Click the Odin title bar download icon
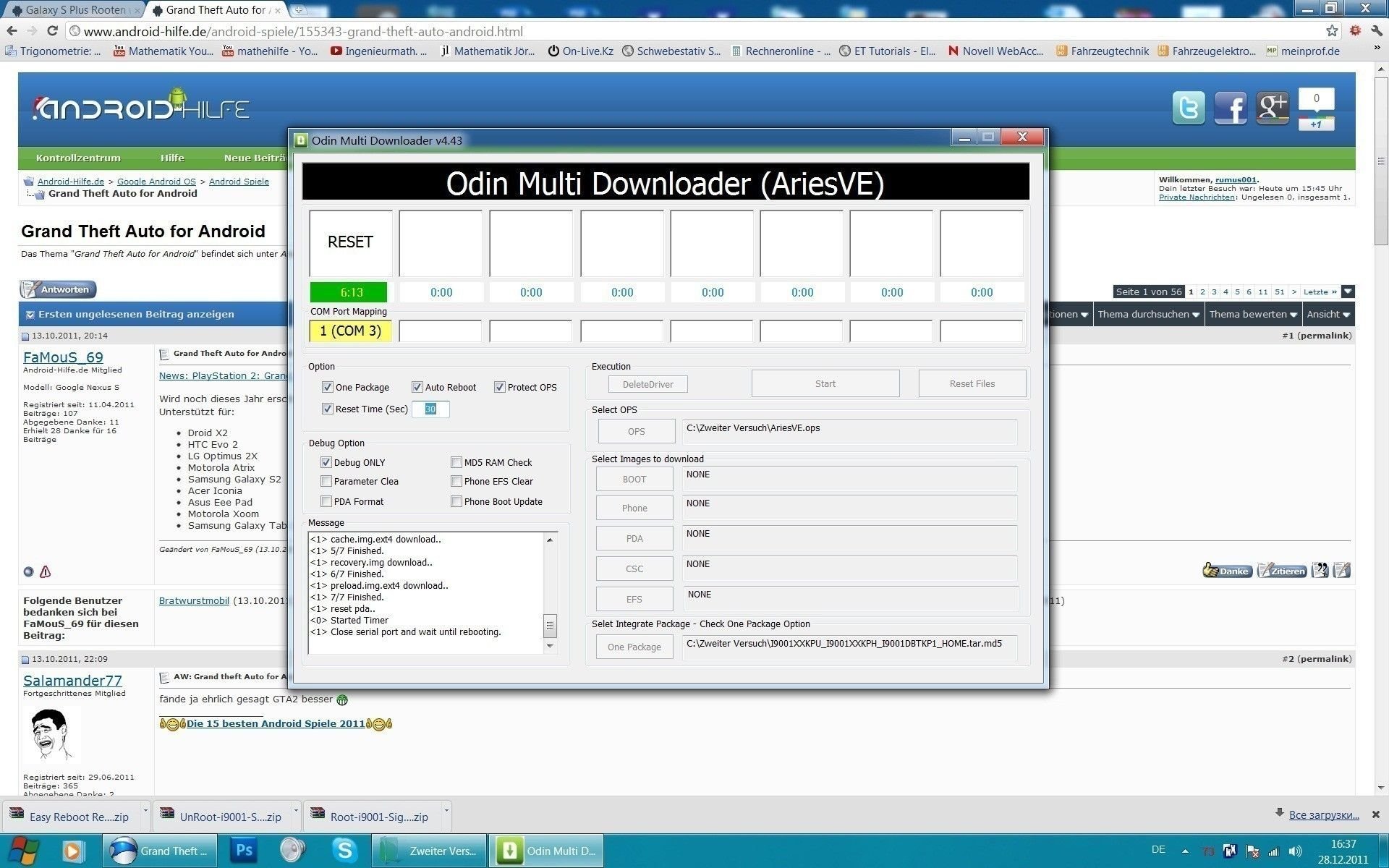This screenshot has height=868, width=1389. point(301,140)
